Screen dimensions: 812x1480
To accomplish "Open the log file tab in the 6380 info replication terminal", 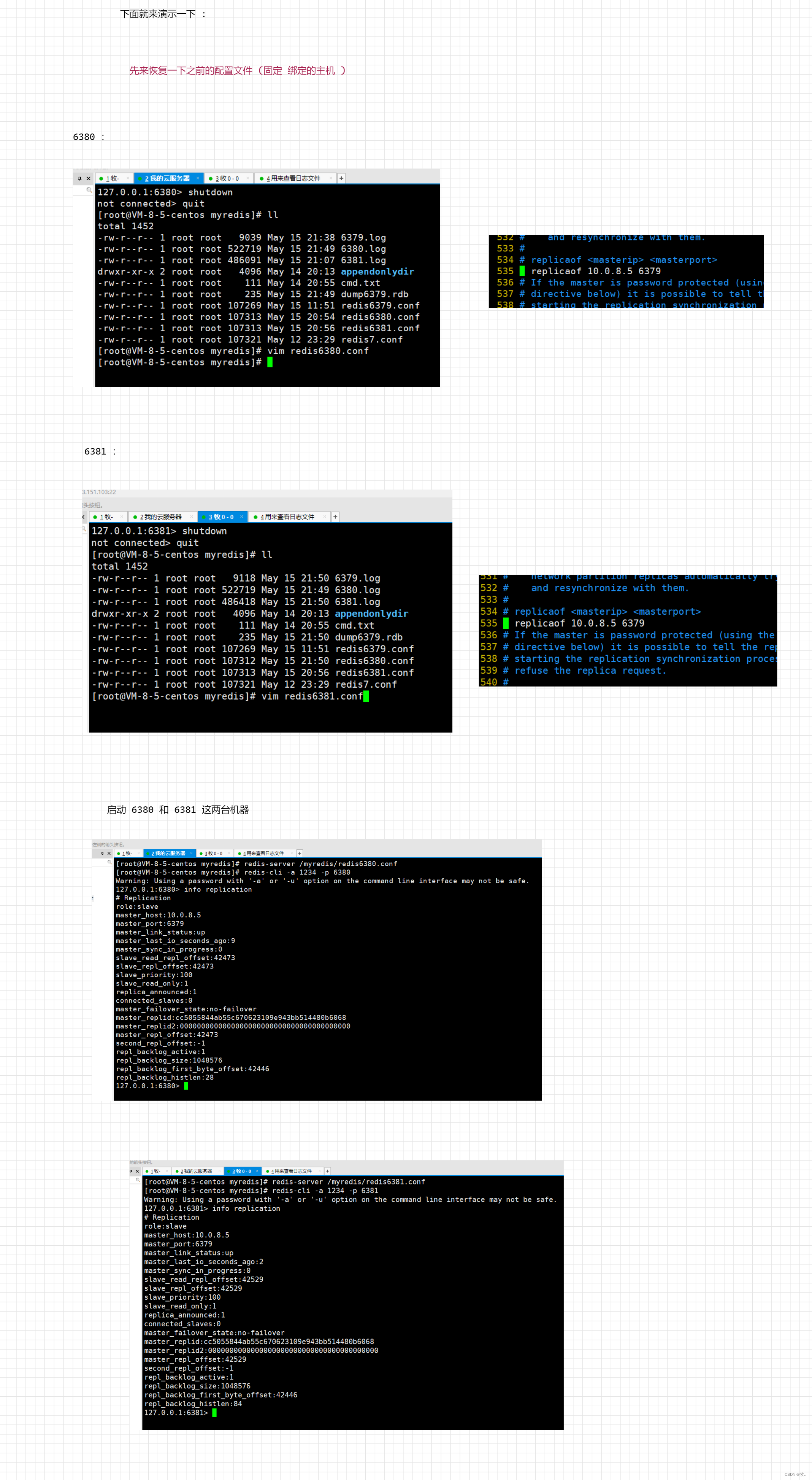I will (265, 854).
